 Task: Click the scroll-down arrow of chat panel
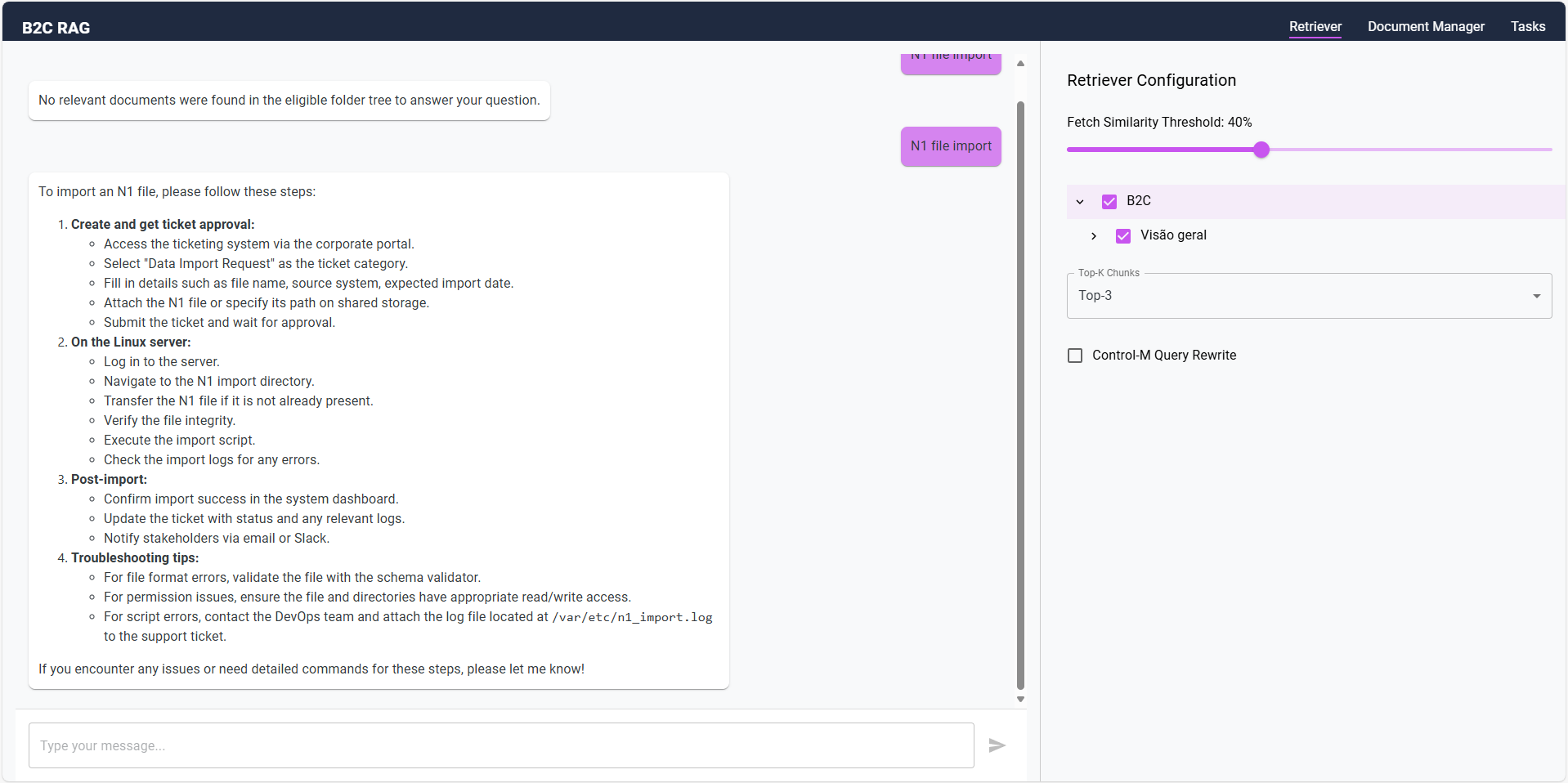1020,700
